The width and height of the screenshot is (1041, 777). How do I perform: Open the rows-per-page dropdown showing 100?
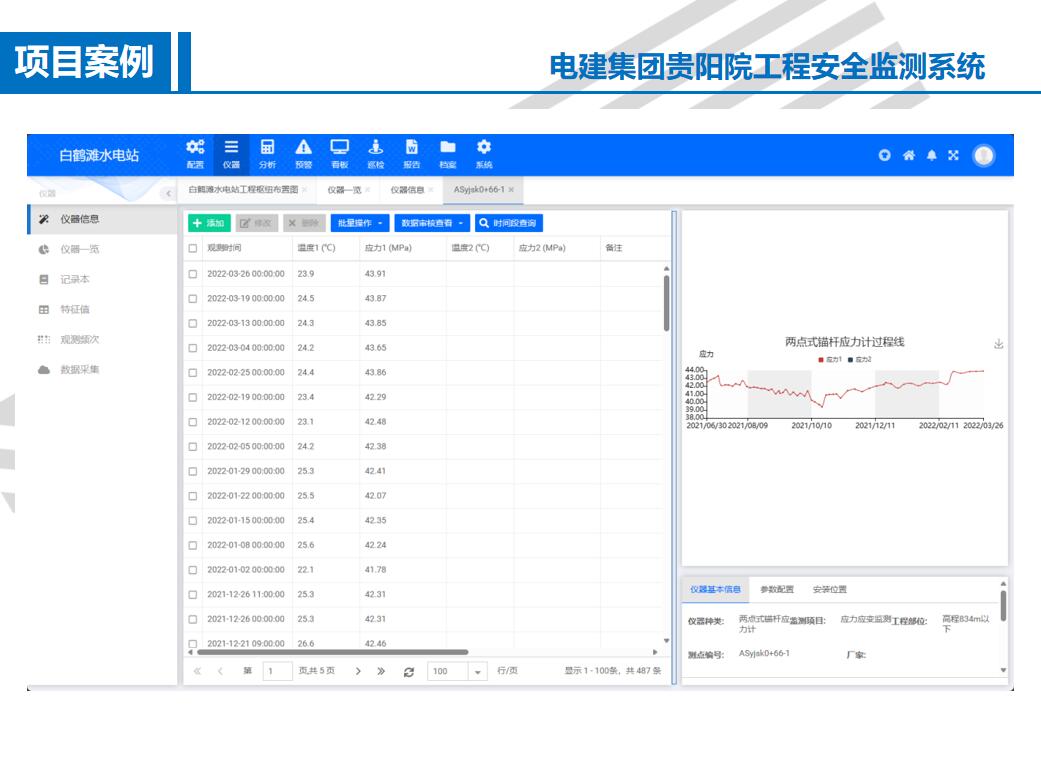[x=477, y=672]
